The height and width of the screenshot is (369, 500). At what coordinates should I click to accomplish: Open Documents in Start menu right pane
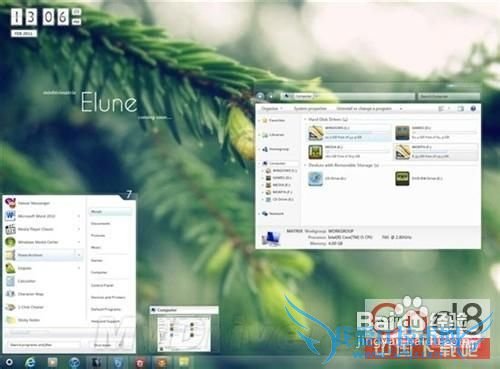coord(100,223)
